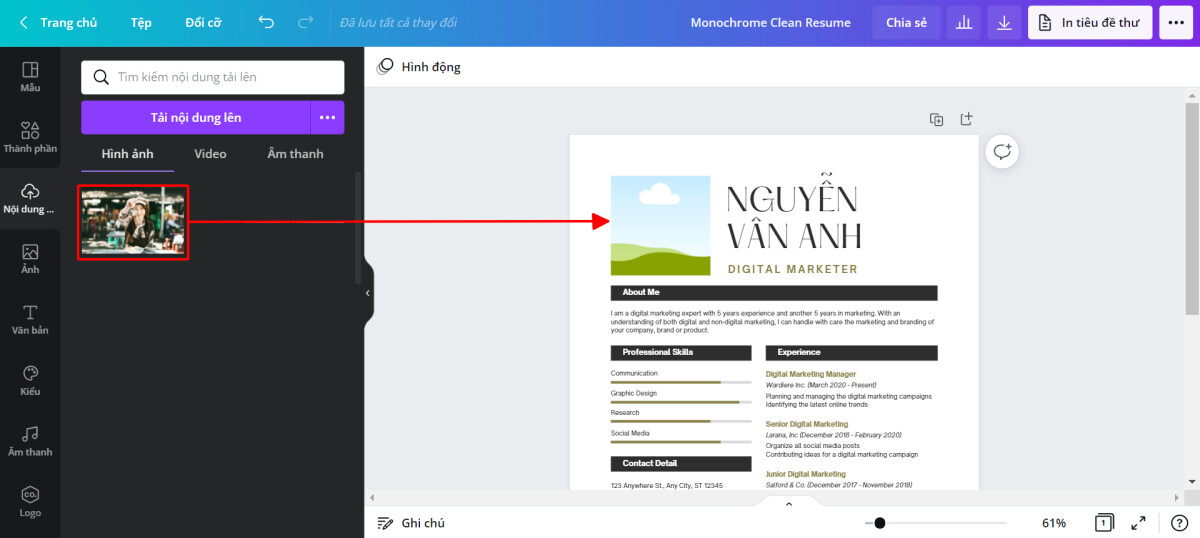Image resolution: width=1200 pixels, height=538 pixels.
Task: Open the Kiểu styles panel
Action: click(x=30, y=380)
